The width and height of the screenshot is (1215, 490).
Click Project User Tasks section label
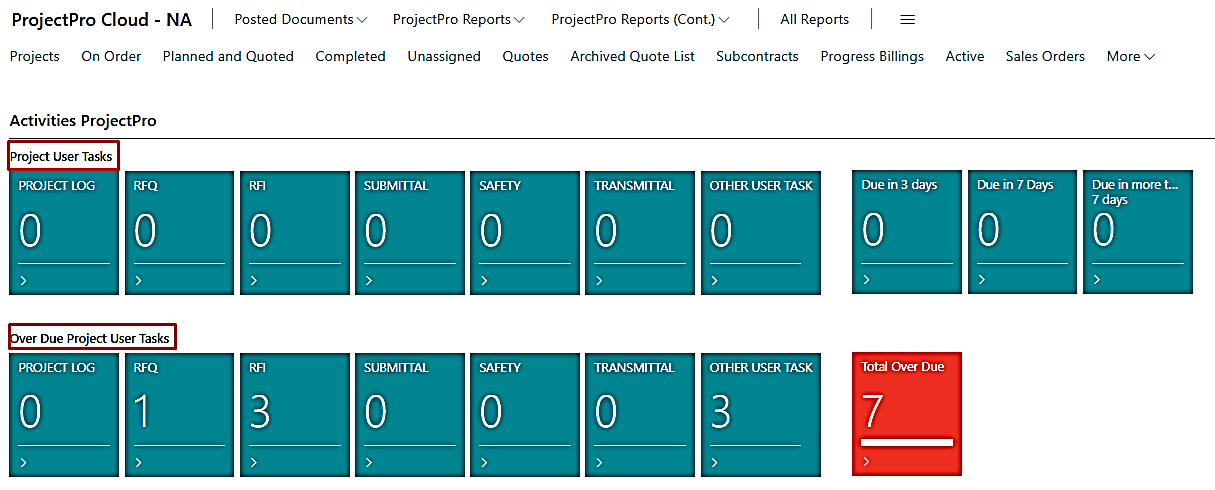pos(61,156)
